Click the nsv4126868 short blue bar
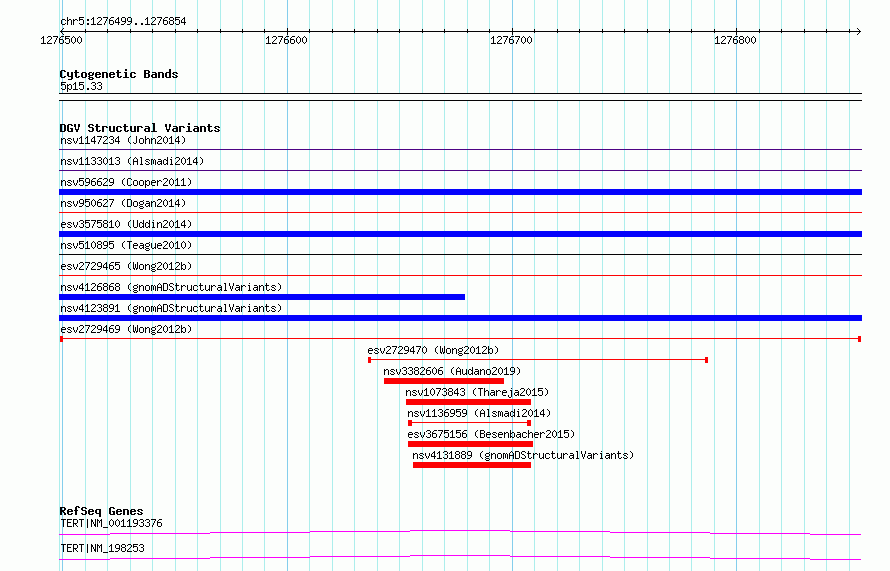The image size is (890, 571). [x=262, y=297]
